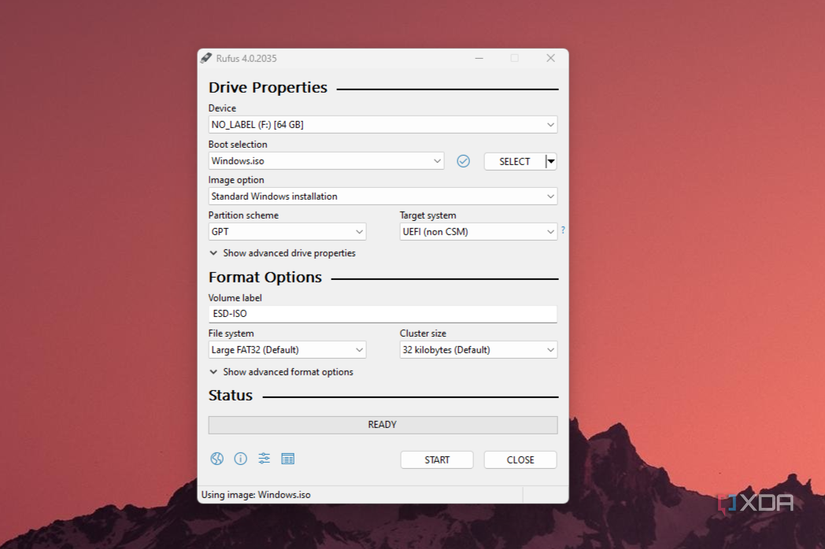Open Target system UEFI dropdown
Viewport: 825px width, 549px height.
(x=478, y=232)
